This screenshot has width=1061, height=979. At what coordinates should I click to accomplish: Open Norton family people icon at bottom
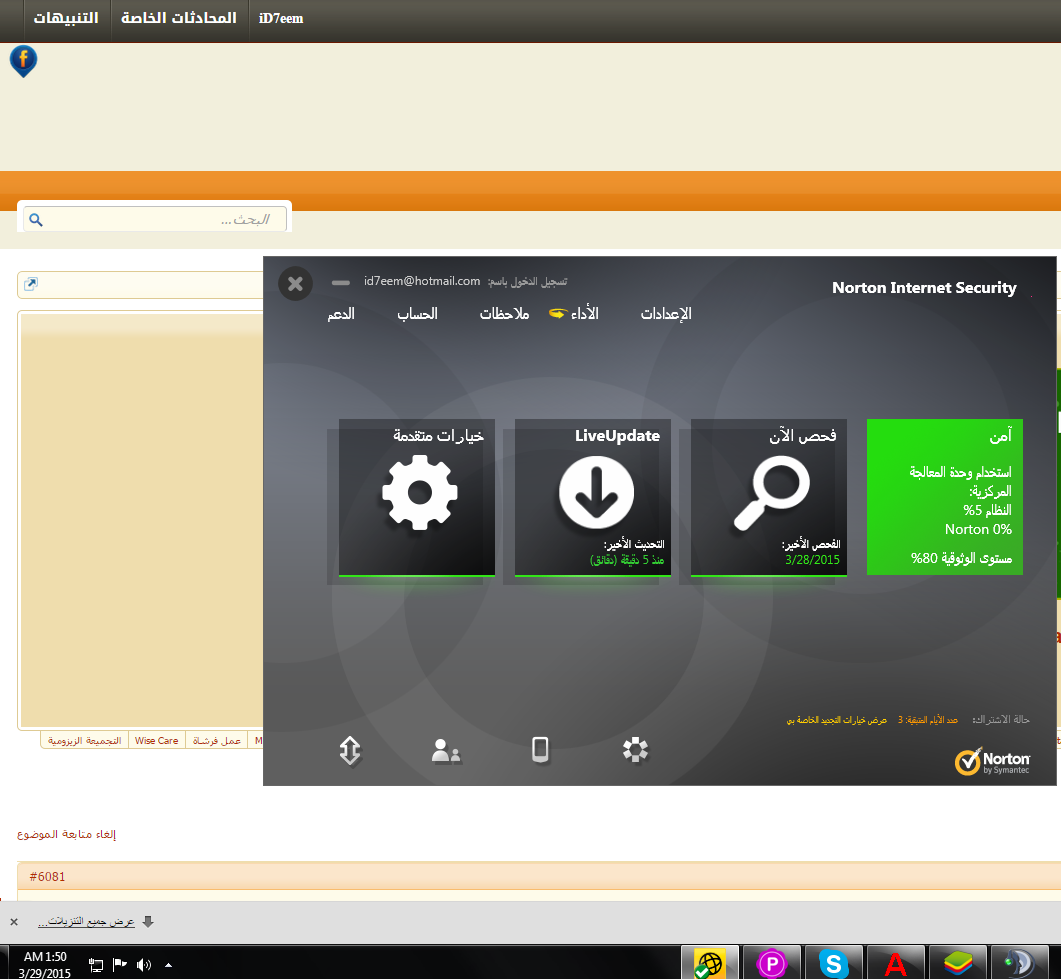(x=446, y=750)
